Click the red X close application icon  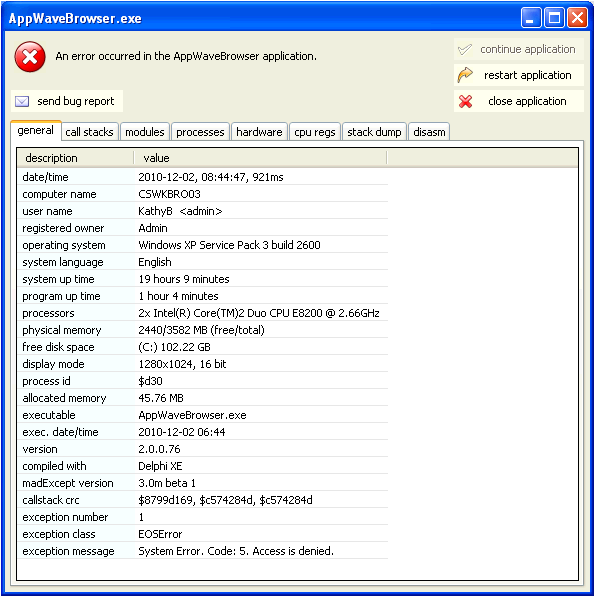click(465, 101)
